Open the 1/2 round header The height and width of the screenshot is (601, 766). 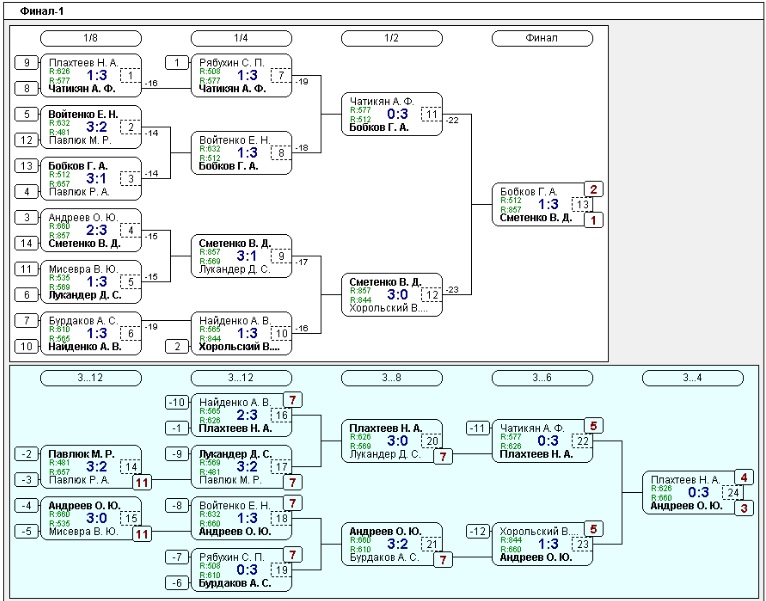[392, 38]
